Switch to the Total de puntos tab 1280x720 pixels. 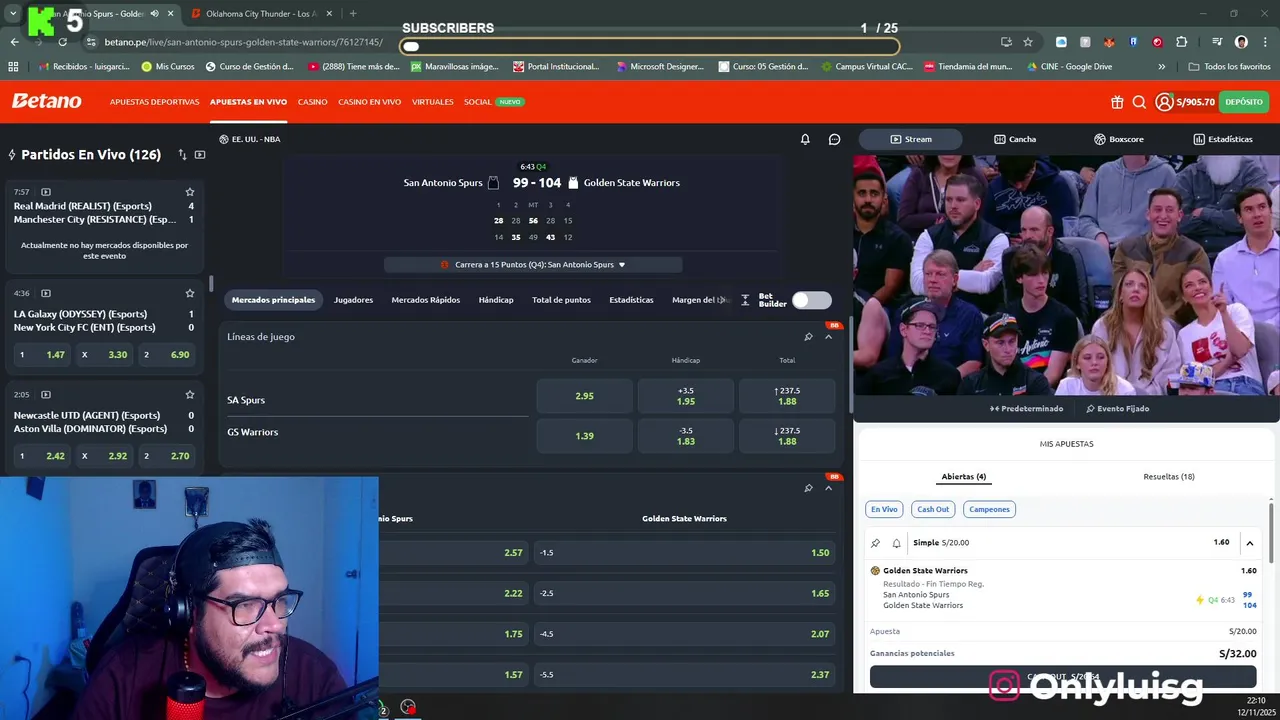point(561,300)
